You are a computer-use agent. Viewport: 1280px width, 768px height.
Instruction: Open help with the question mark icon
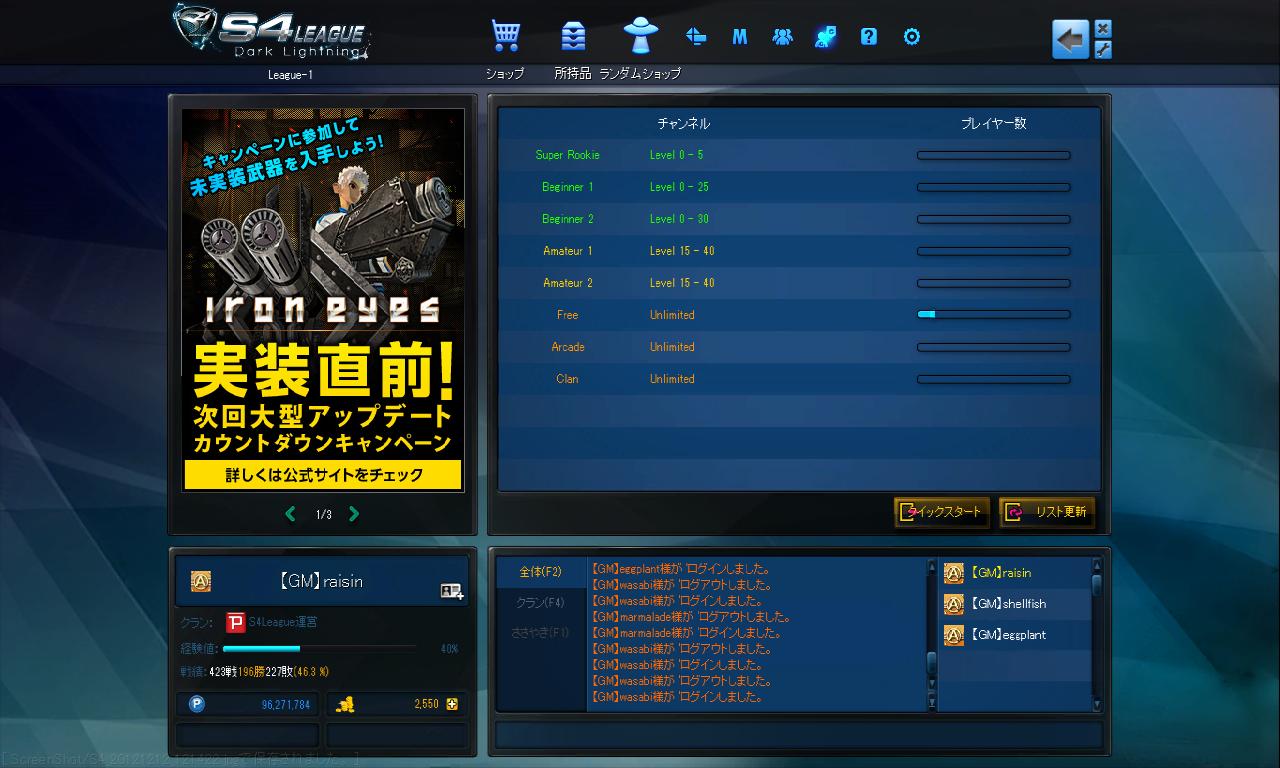point(869,37)
